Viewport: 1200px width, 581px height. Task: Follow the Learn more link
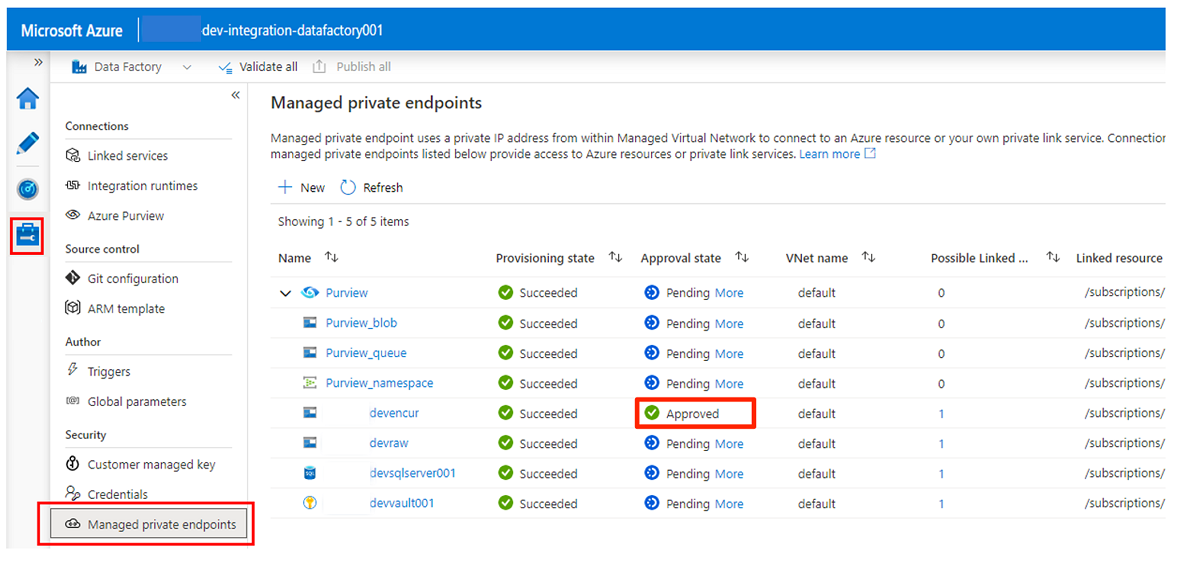coord(838,154)
